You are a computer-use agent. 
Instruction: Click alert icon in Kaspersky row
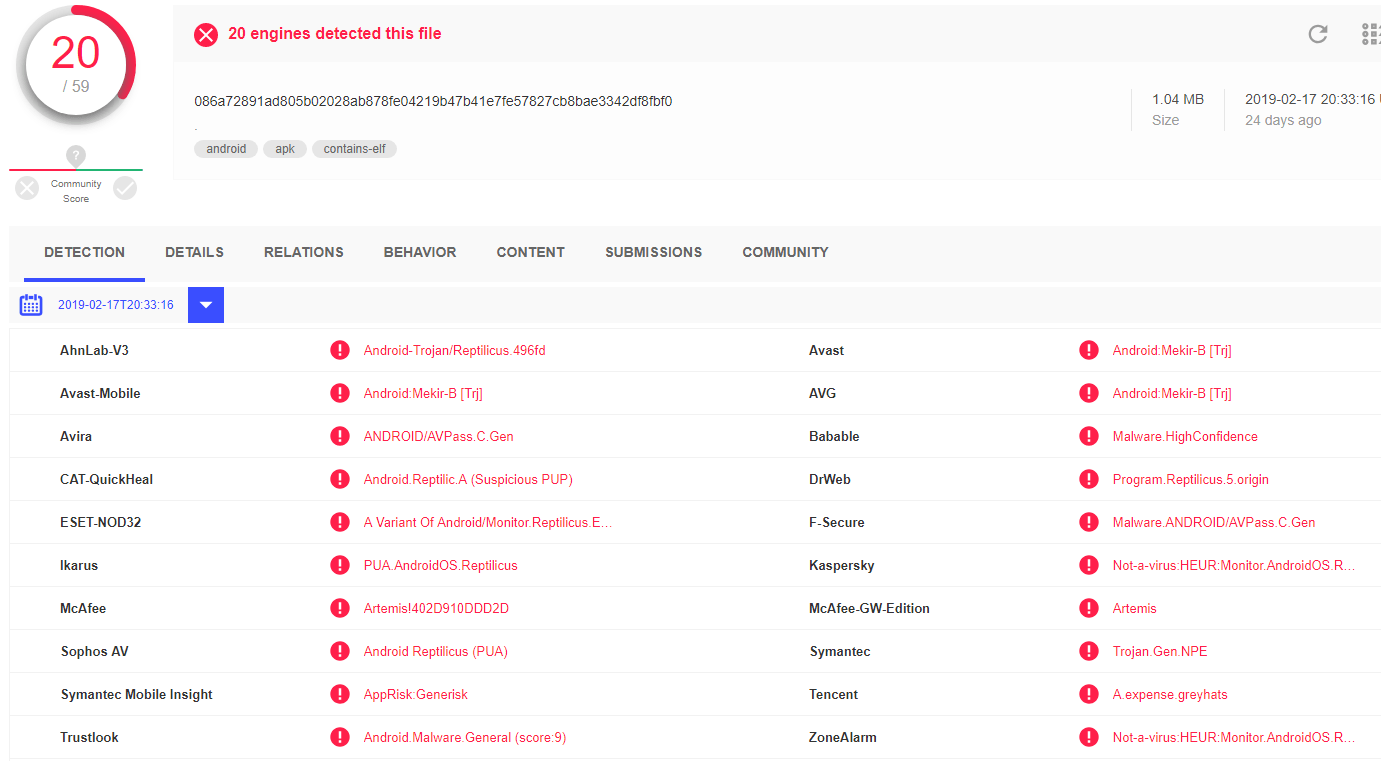pos(1089,565)
